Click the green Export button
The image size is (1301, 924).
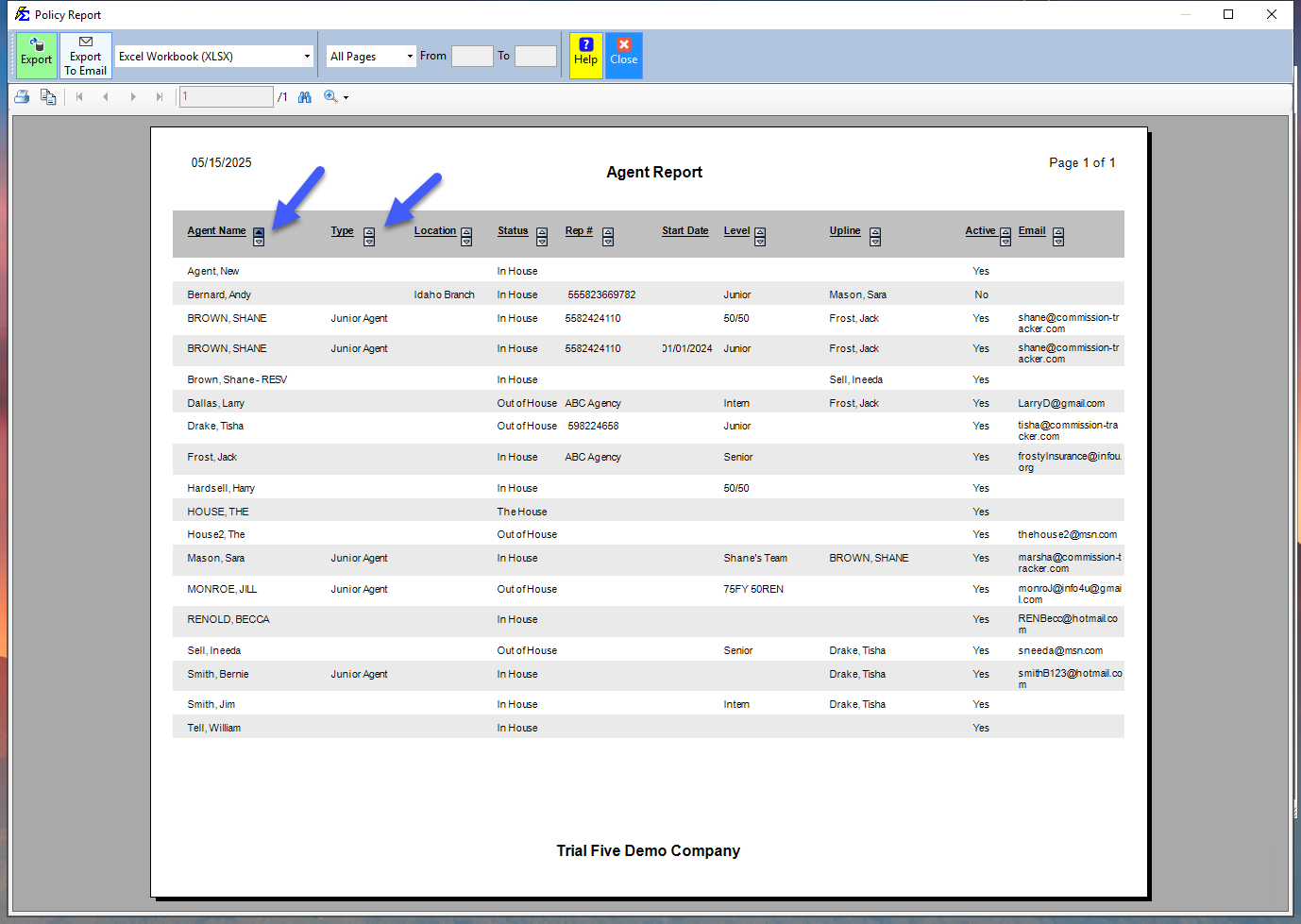coord(35,55)
